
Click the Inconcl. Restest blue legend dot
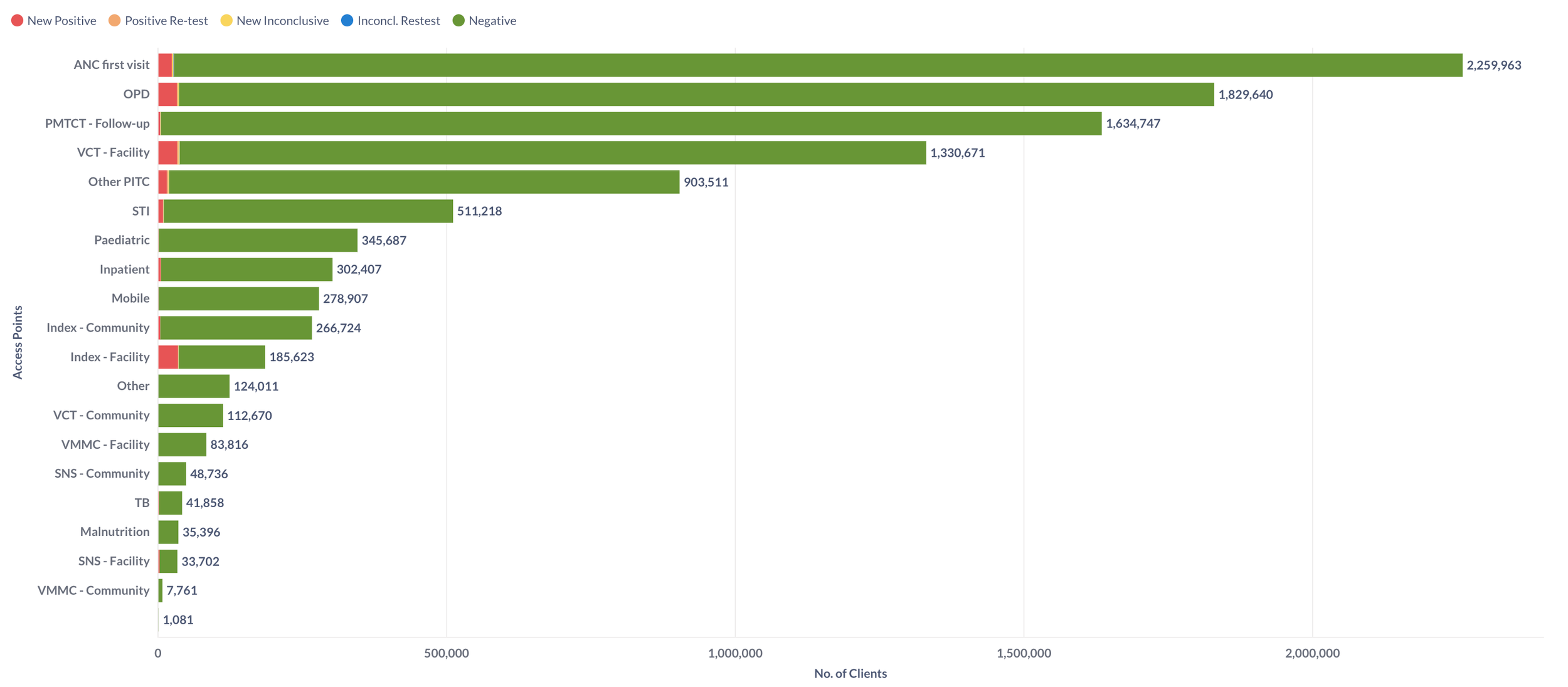[x=347, y=21]
